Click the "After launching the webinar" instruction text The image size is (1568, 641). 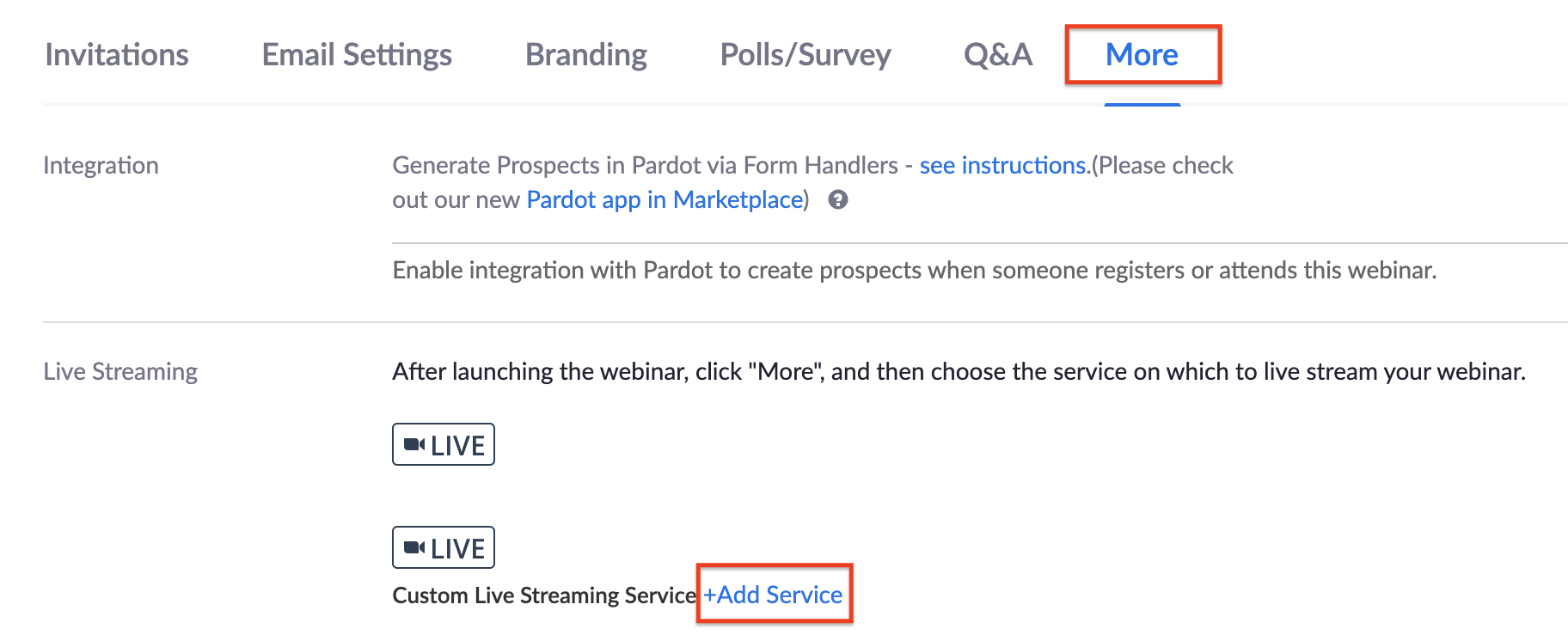point(959,371)
